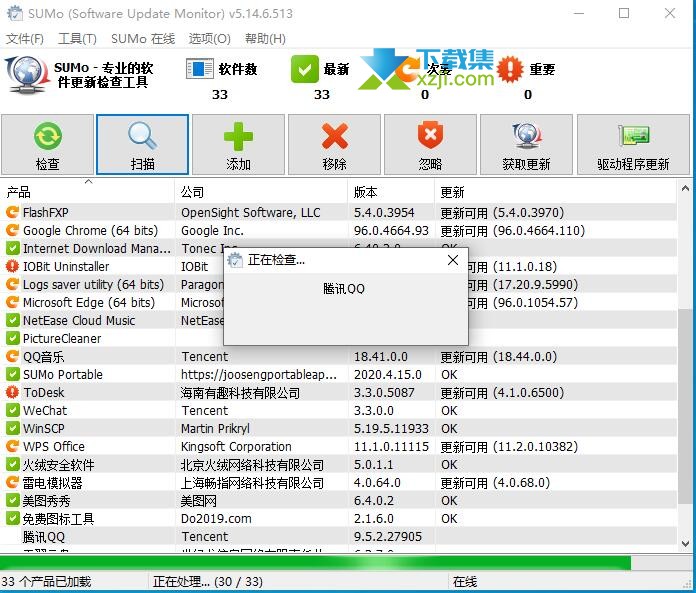This screenshot has height=593, width=696.
Task: Click the Kingsoft Corporation company cell
Action: (x=236, y=447)
